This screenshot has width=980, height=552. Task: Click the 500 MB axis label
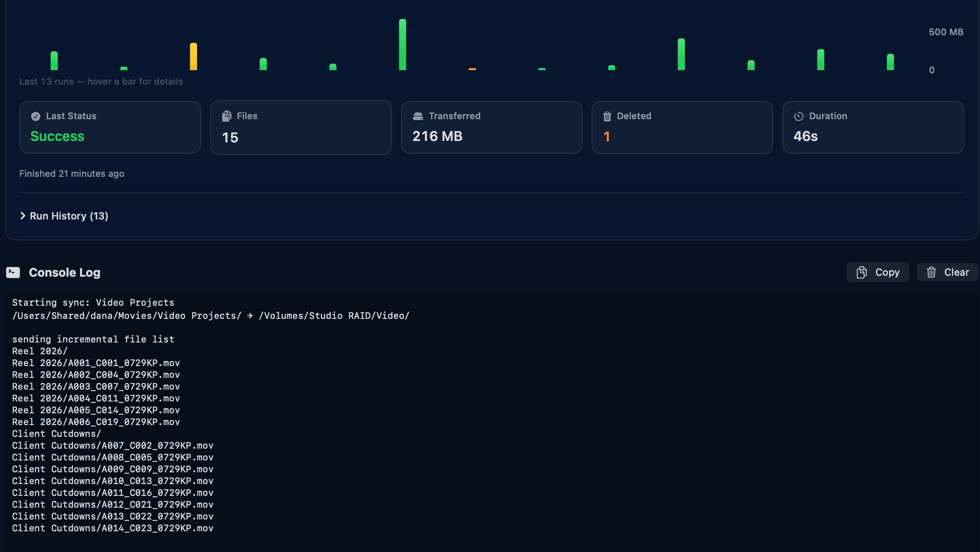(x=946, y=32)
